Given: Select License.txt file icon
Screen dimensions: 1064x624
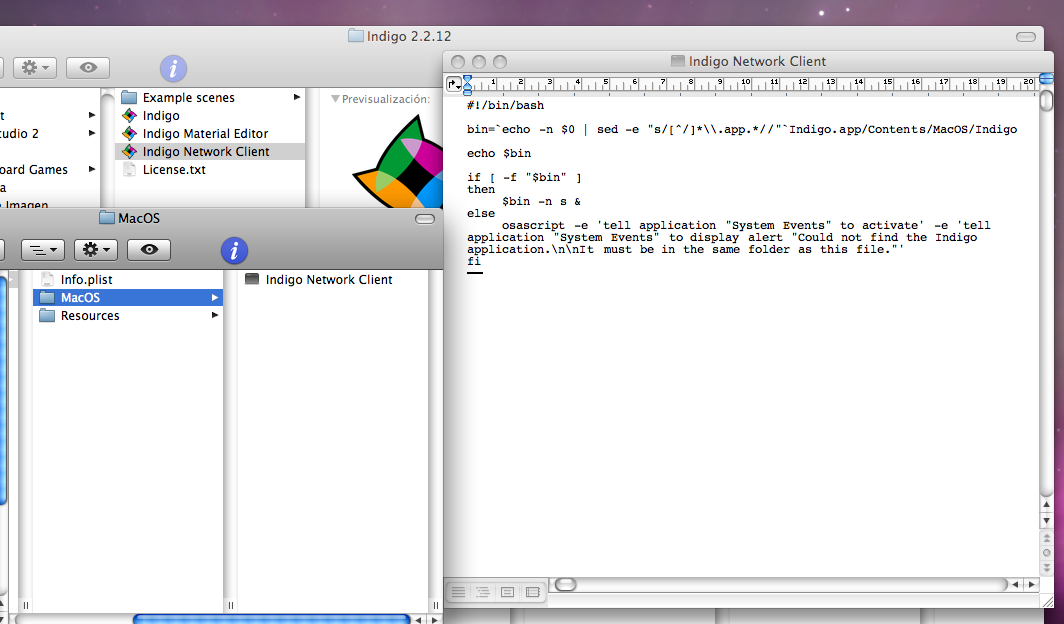Looking at the screenshot, I should pyautogui.click(x=130, y=170).
